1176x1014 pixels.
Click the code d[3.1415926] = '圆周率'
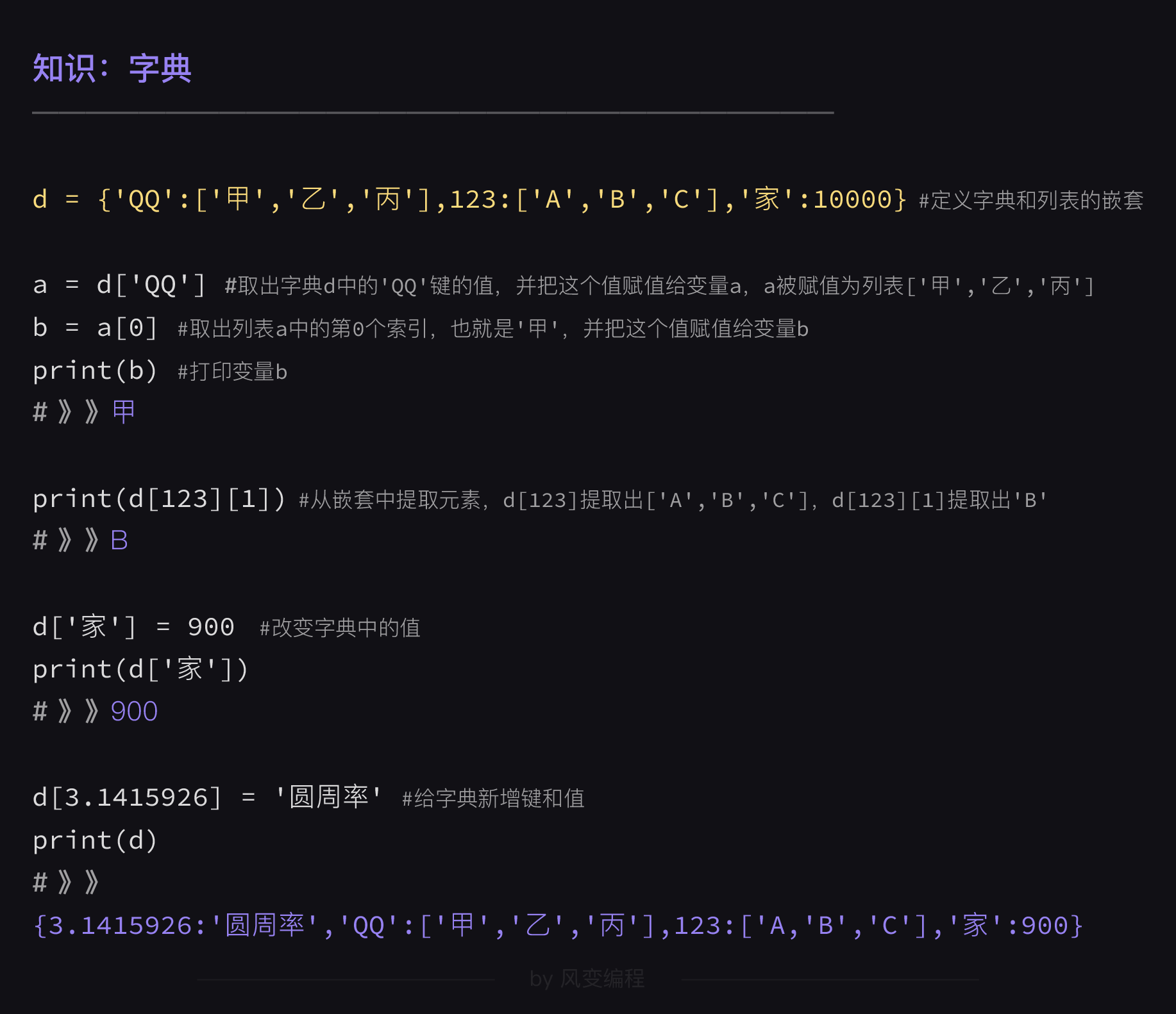[207, 797]
